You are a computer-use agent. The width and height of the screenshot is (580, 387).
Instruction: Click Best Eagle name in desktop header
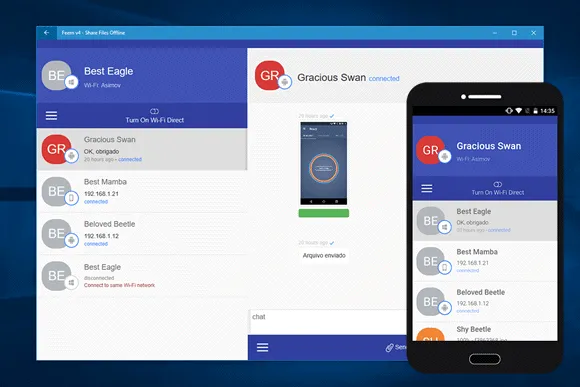point(108,71)
